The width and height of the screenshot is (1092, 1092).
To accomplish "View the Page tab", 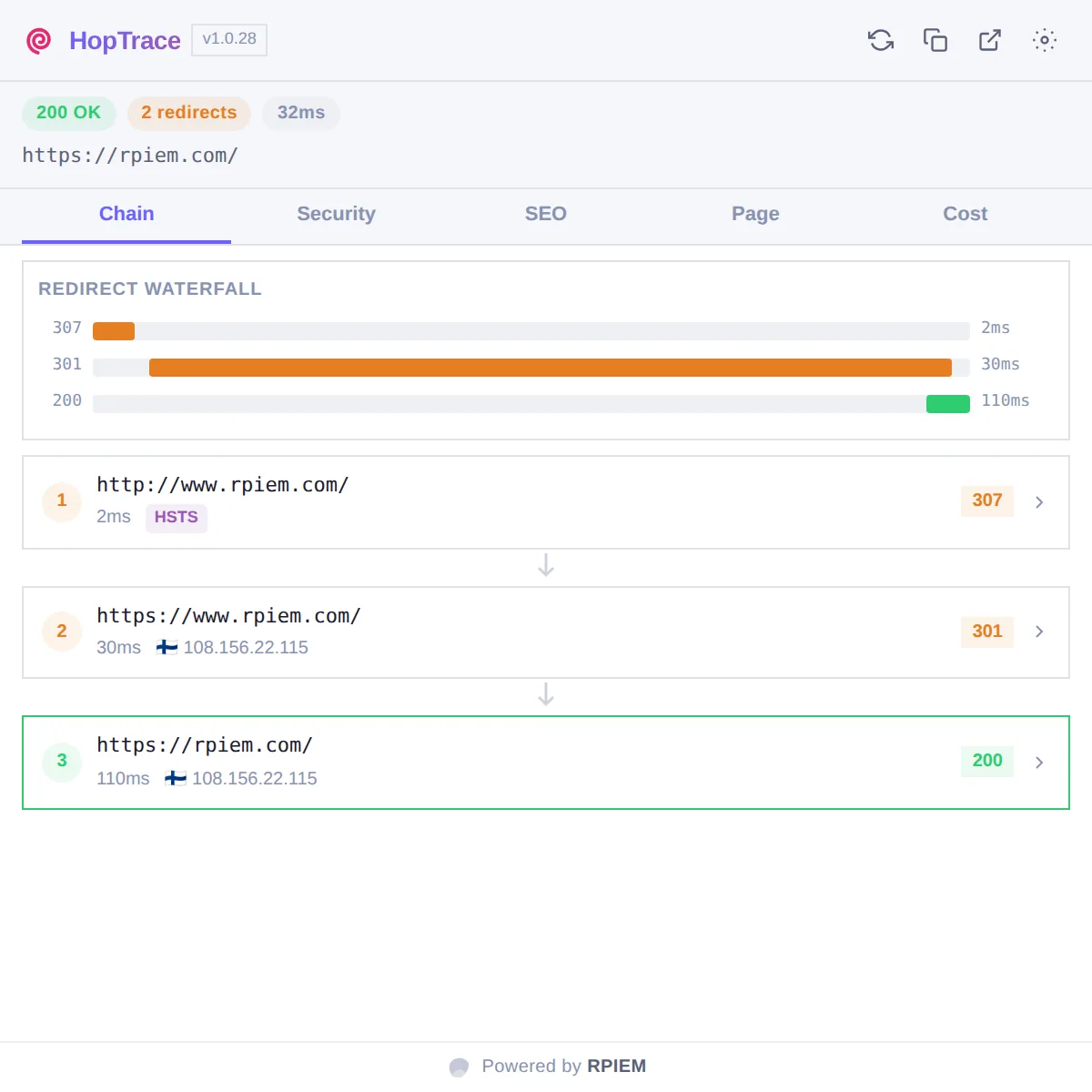I will tap(755, 215).
